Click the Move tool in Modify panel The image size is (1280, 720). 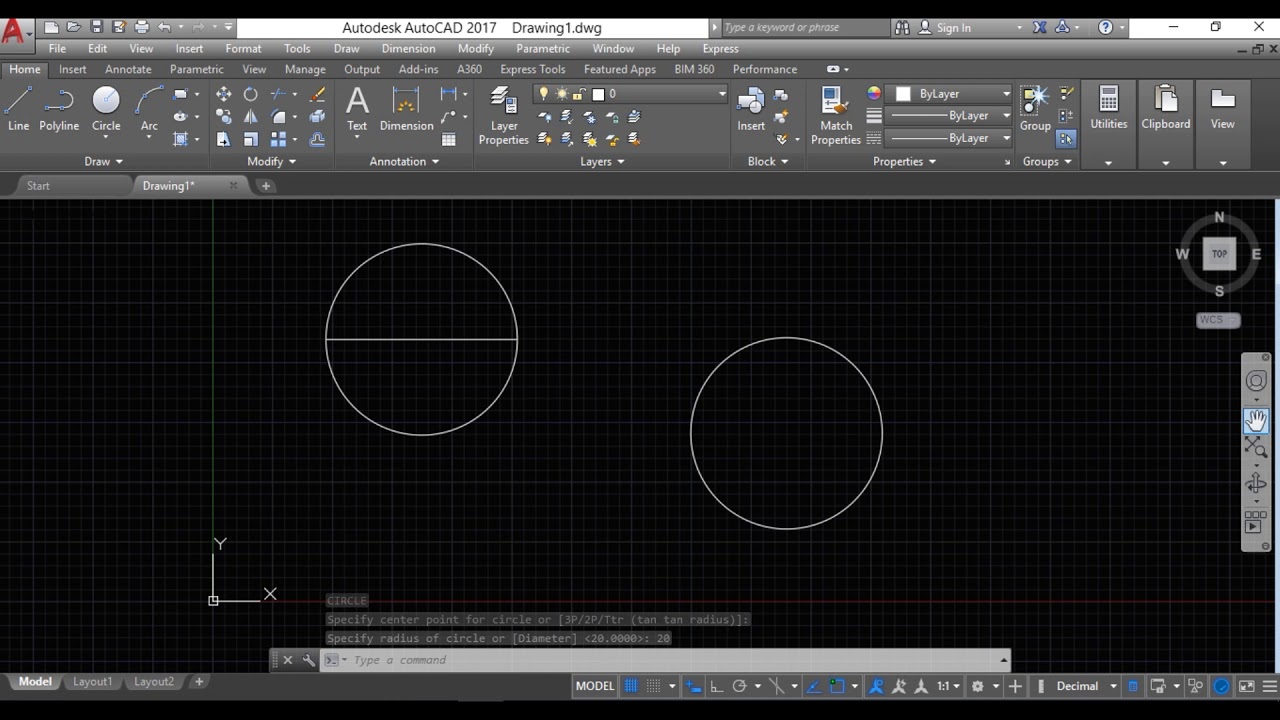[x=223, y=94]
